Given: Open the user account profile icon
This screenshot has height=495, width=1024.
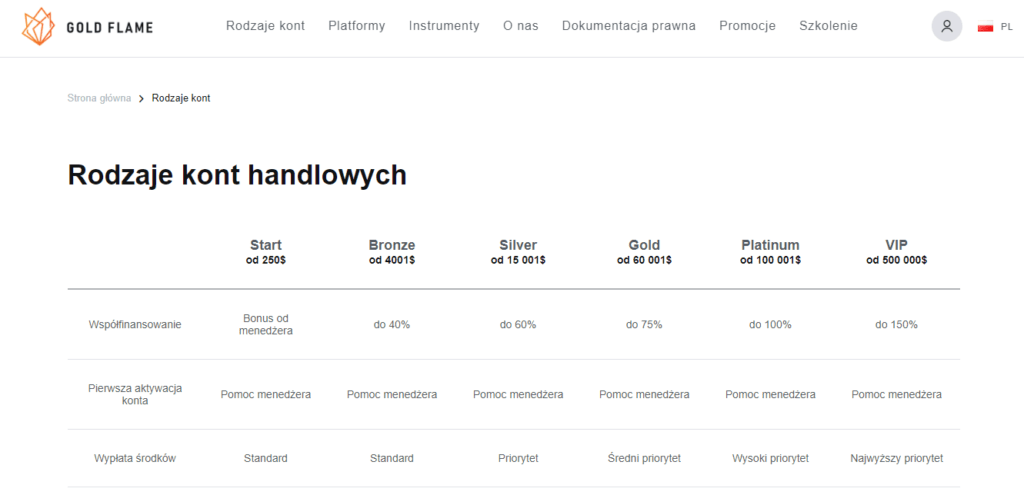Looking at the screenshot, I should 946,26.
